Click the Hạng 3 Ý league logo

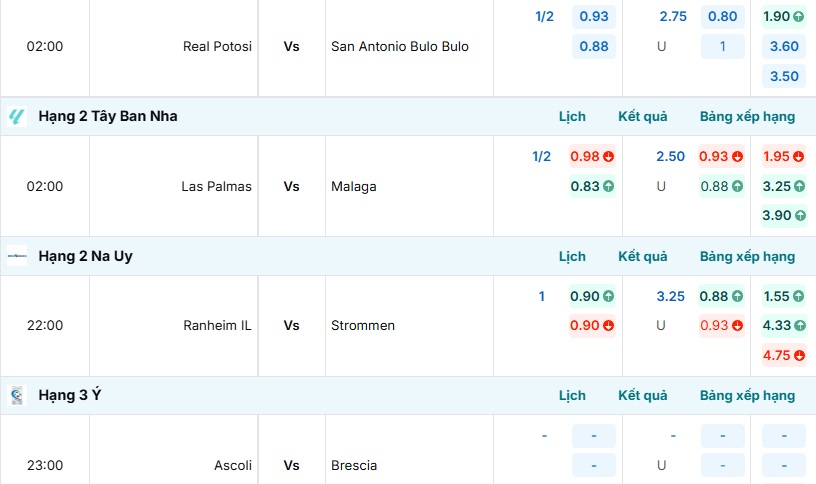coord(17,396)
